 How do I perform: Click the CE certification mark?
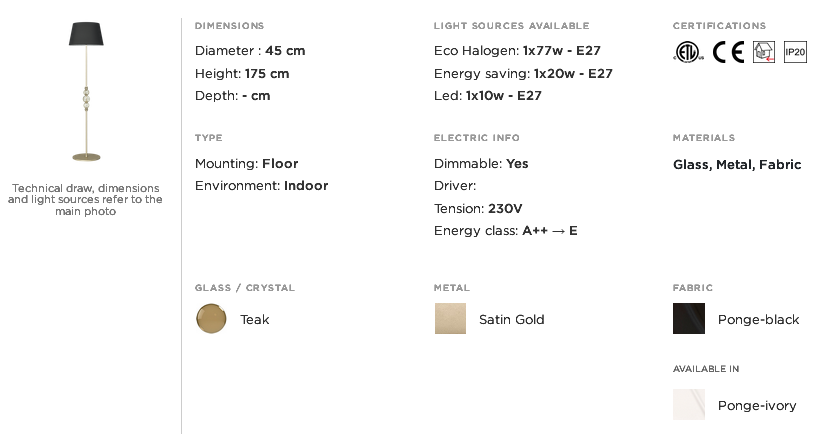729,52
